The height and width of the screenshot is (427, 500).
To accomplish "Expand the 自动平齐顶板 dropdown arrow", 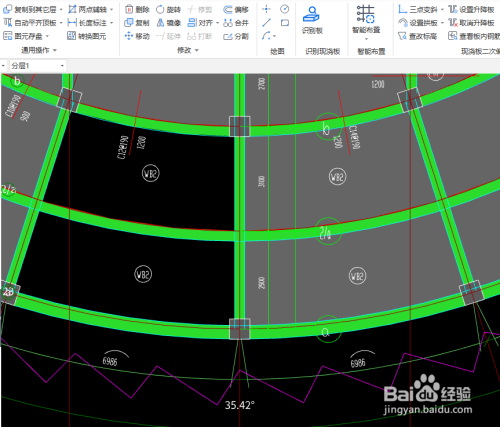I will (61, 23).
